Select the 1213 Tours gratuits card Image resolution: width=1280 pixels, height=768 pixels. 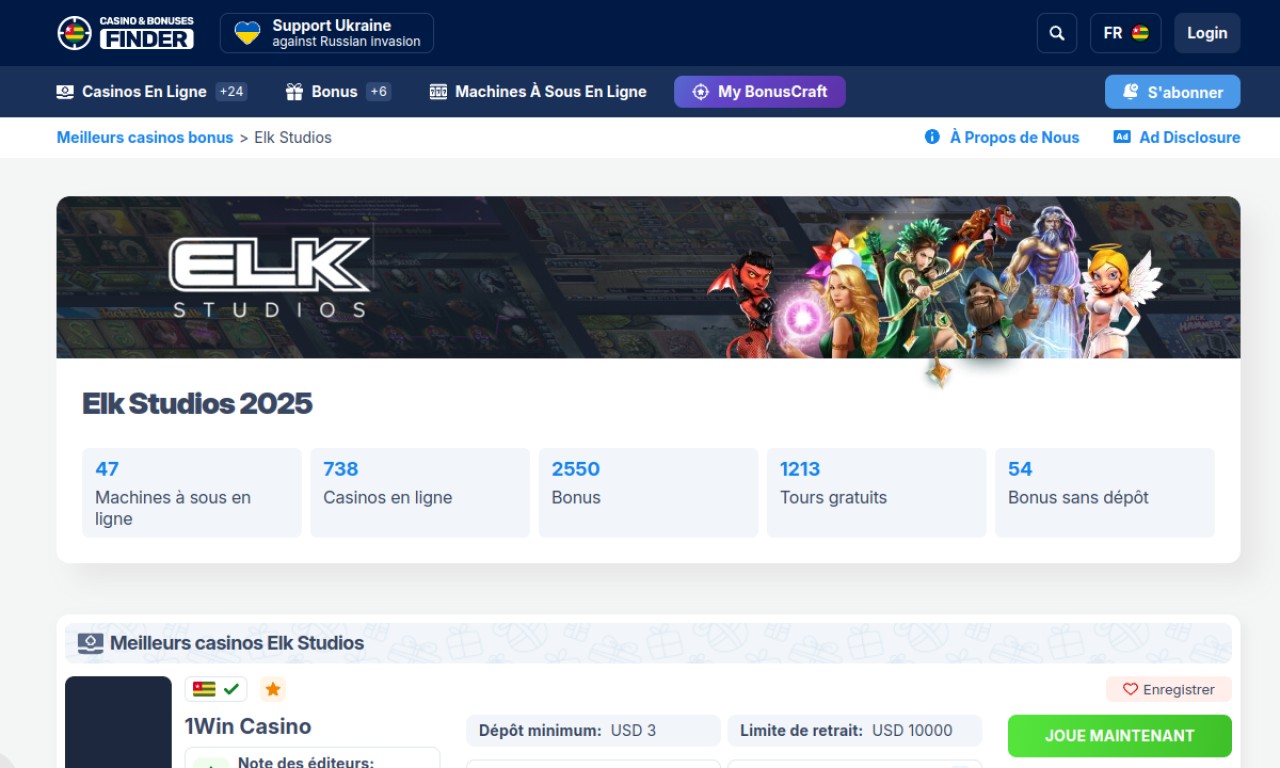click(x=876, y=493)
